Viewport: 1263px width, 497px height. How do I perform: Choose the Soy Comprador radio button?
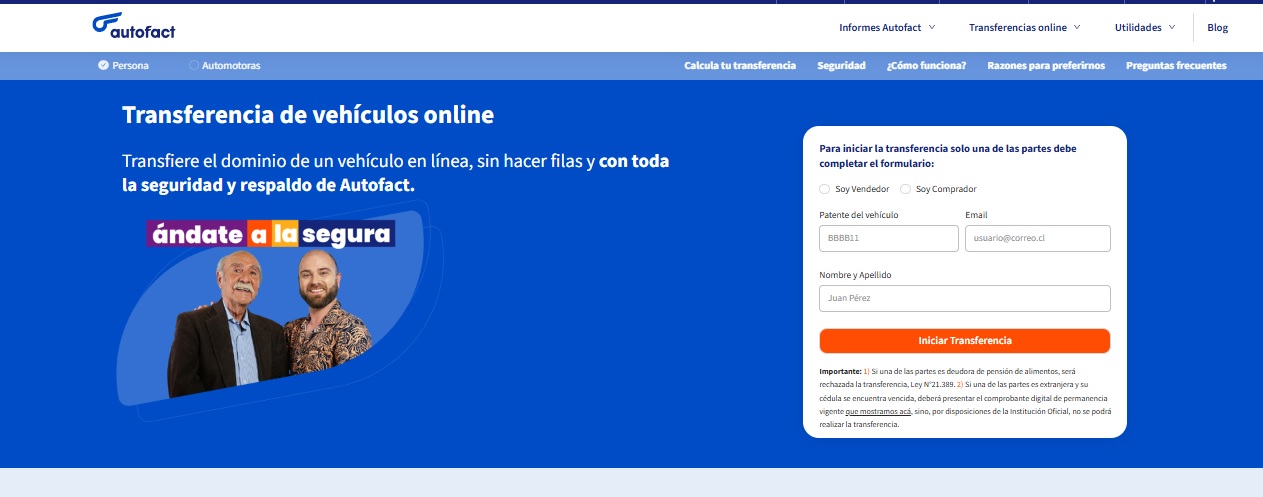pos(906,189)
